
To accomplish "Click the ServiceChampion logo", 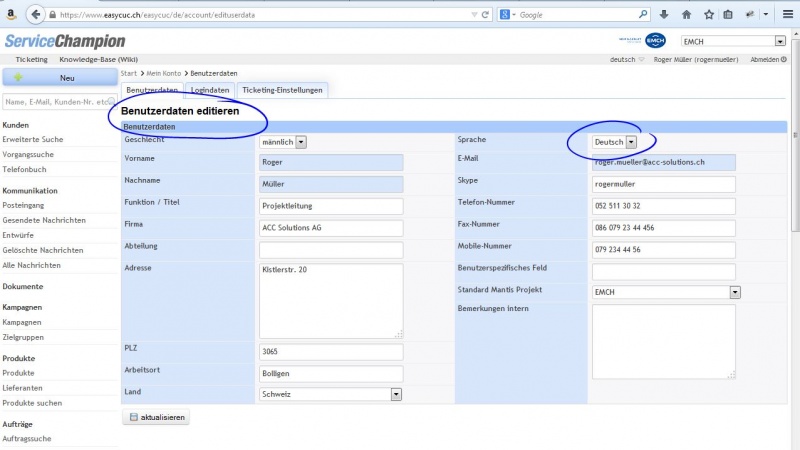I will click(x=65, y=41).
